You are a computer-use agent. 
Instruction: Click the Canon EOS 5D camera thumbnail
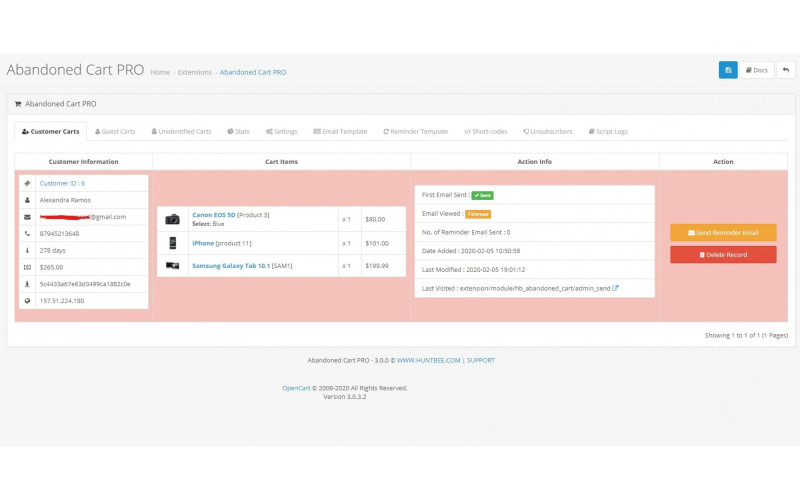click(x=173, y=219)
